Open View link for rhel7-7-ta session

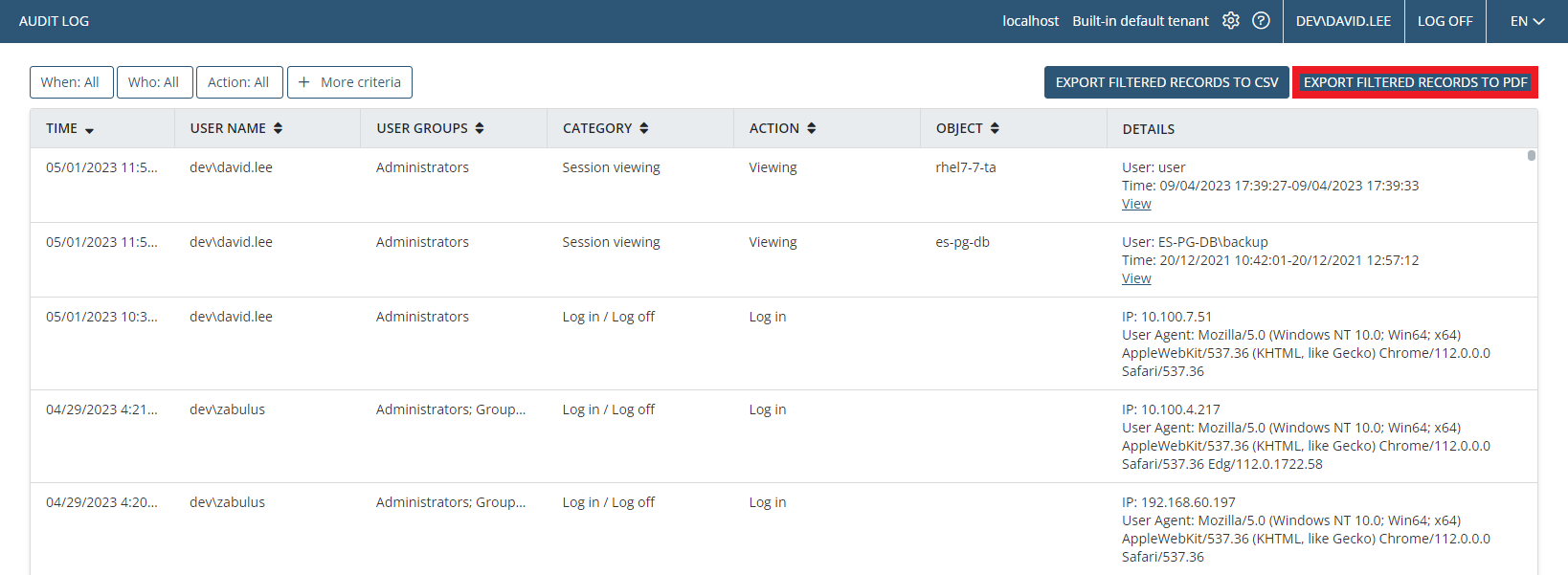(1136, 204)
